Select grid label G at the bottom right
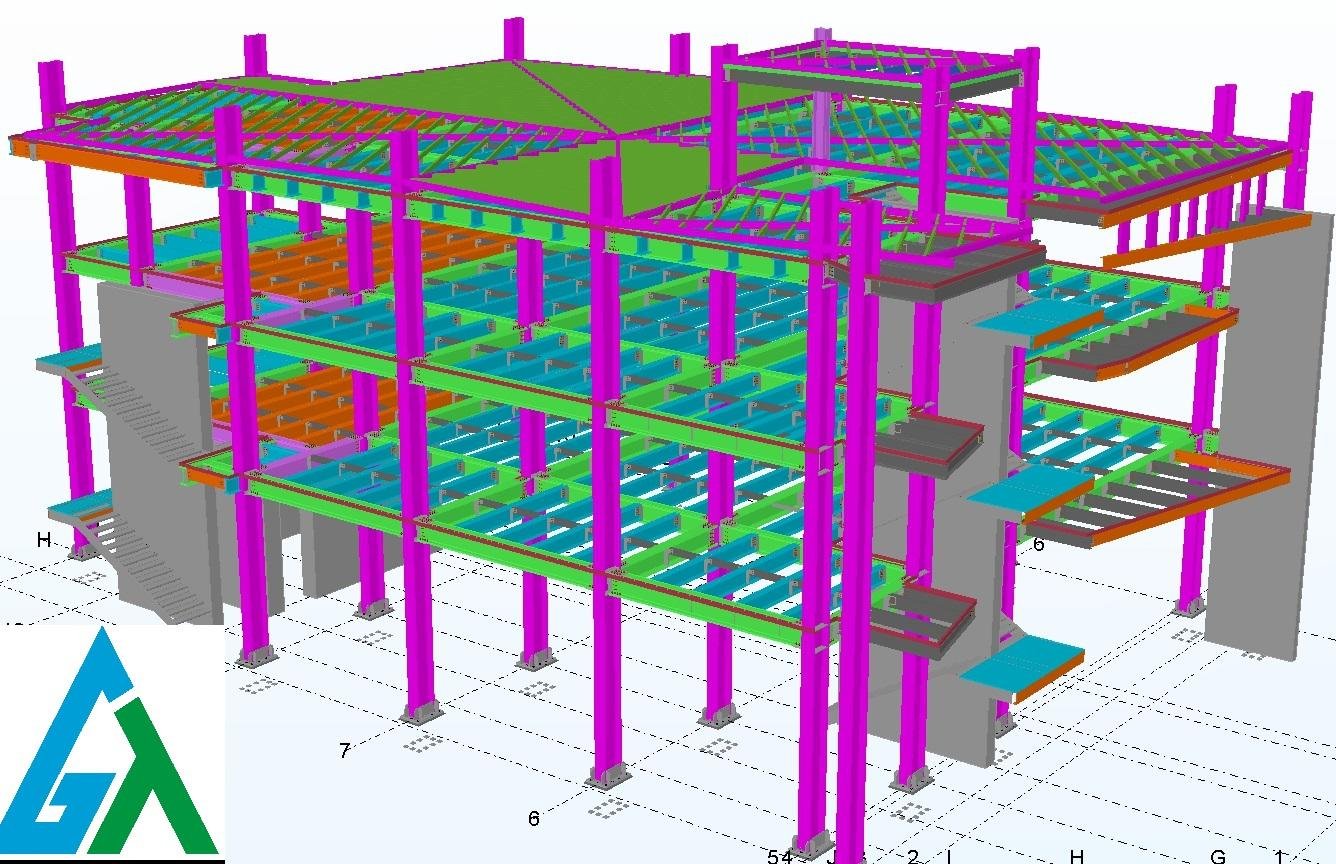This screenshot has width=1336, height=864. (1218, 856)
